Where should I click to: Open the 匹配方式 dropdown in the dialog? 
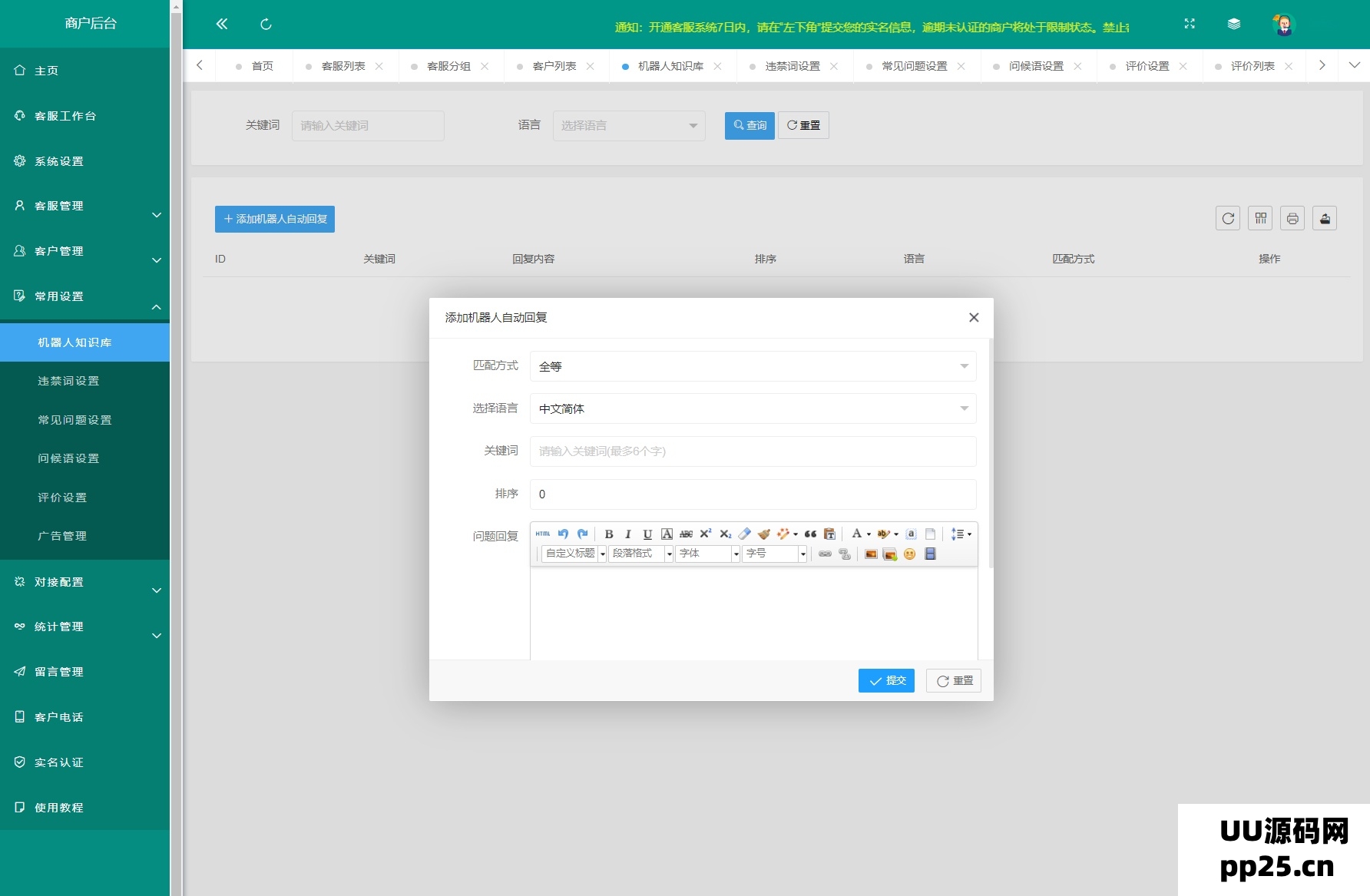(x=753, y=366)
